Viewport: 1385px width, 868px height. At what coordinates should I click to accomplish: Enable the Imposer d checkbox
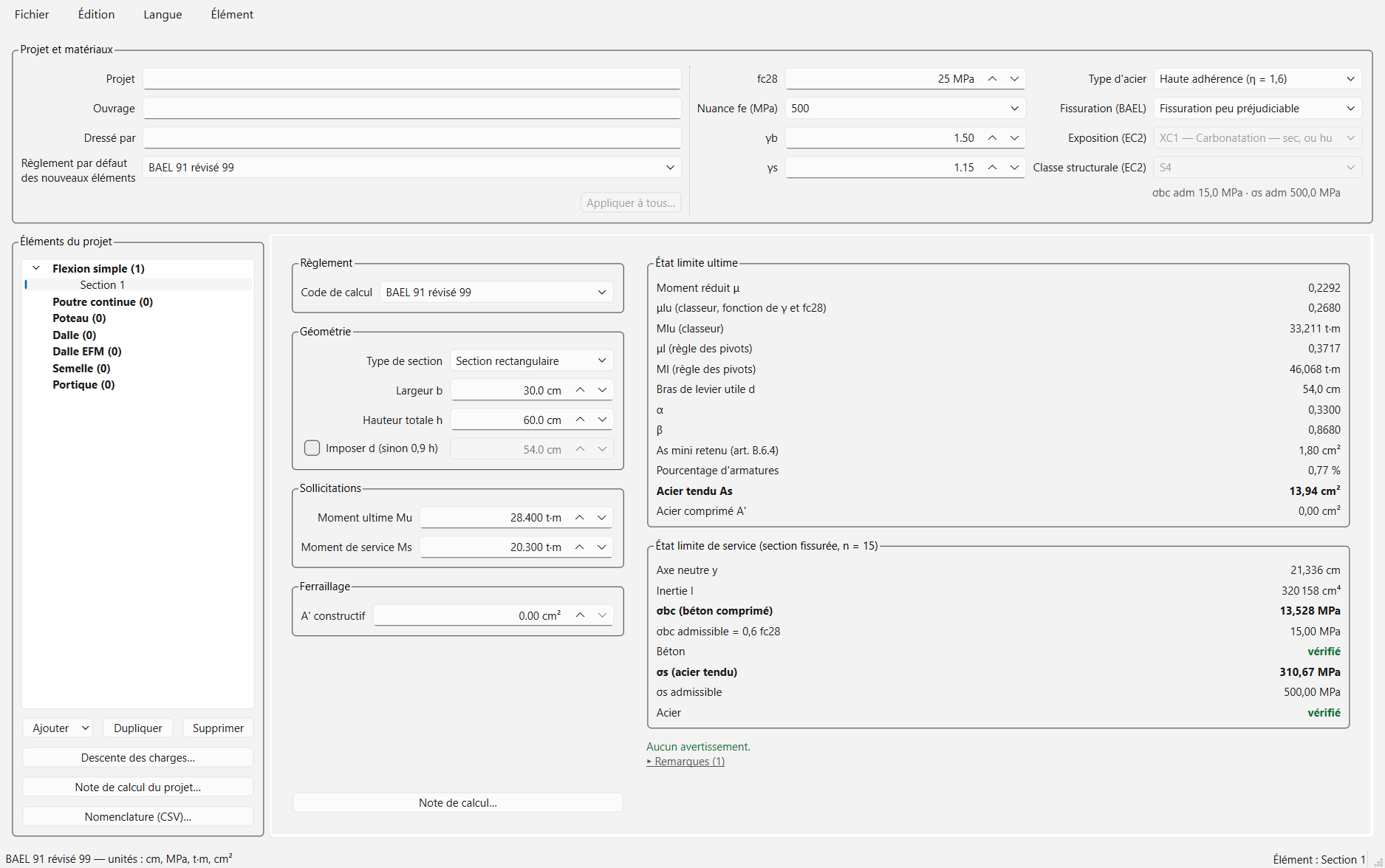(312, 448)
